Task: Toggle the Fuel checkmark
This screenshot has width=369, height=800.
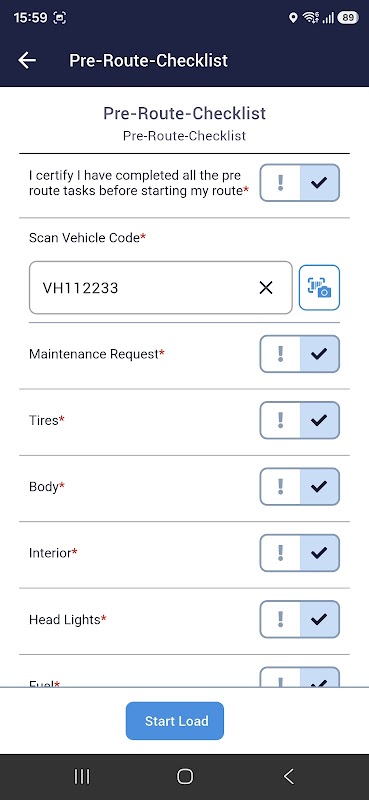Action: pyautogui.click(x=319, y=677)
